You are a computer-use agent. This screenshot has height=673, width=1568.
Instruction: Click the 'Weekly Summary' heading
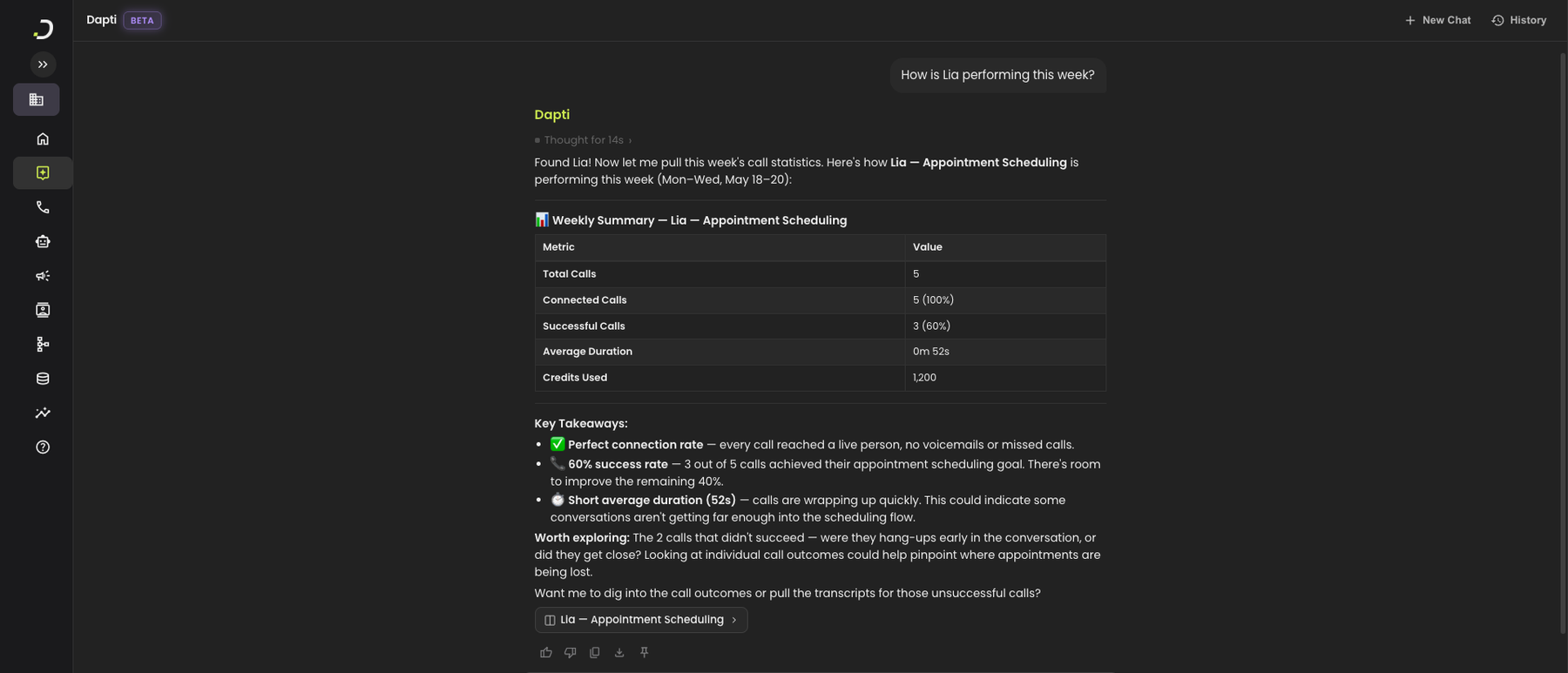click(691, 220)
